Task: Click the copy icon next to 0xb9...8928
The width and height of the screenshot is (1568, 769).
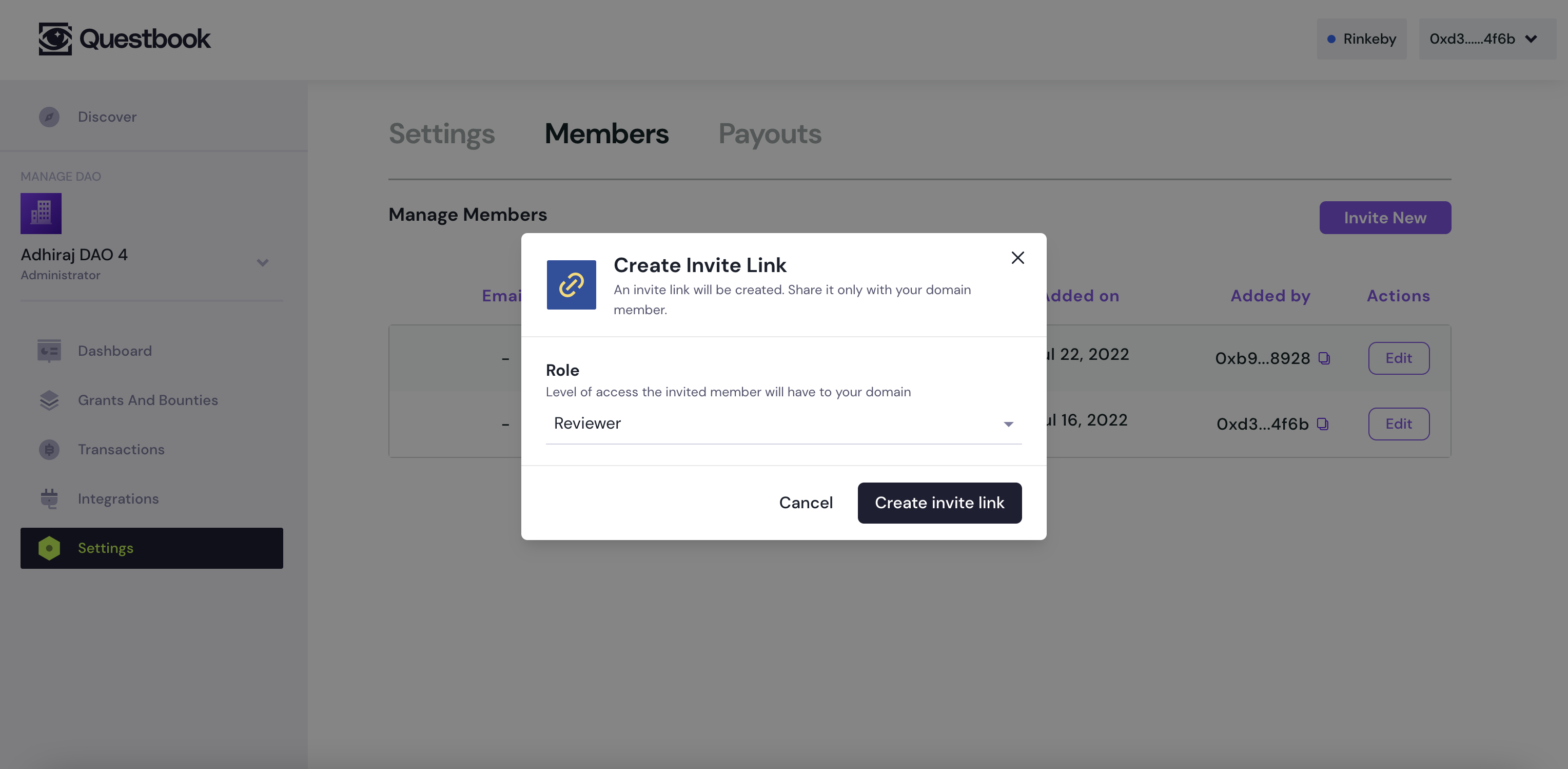Action: point(1325,357)
